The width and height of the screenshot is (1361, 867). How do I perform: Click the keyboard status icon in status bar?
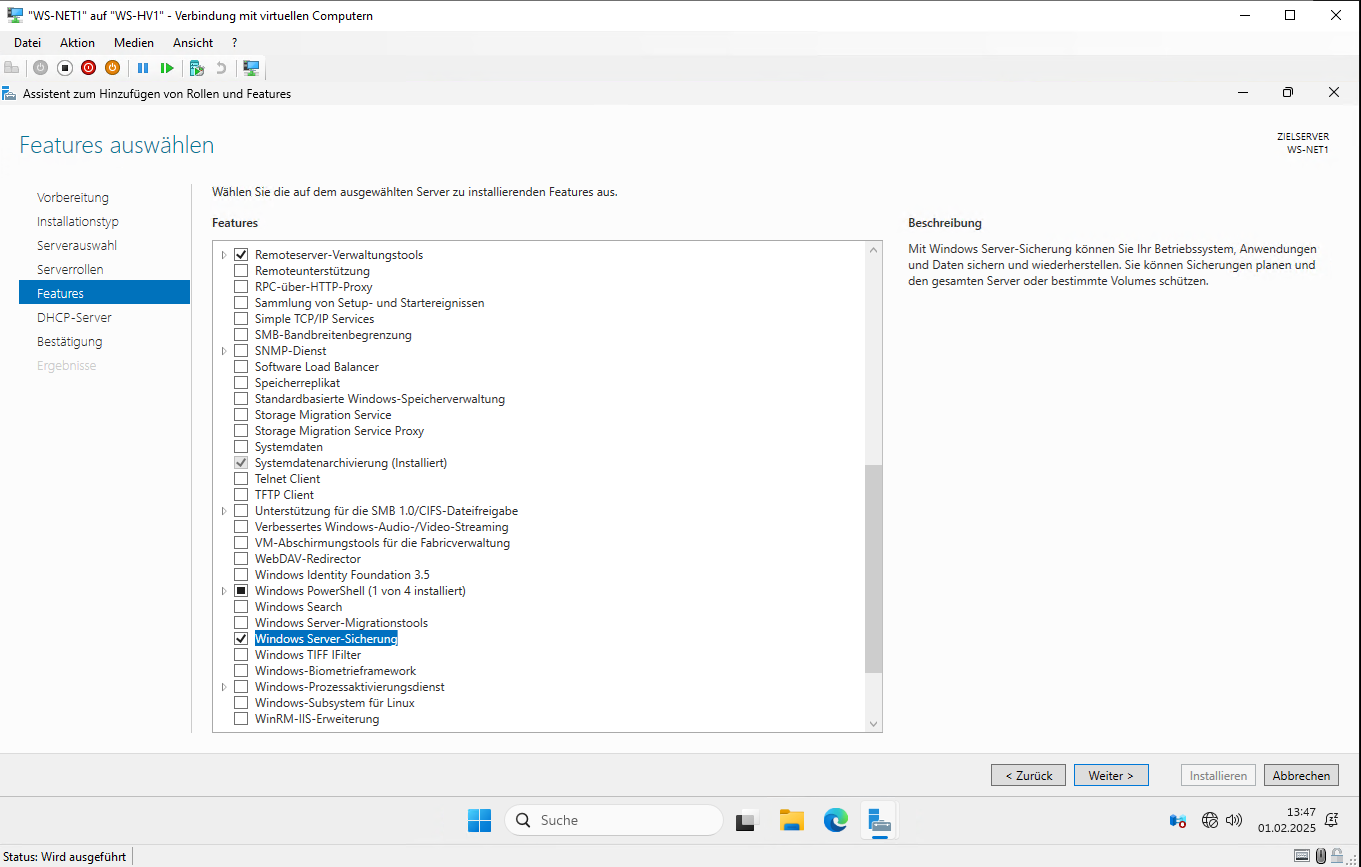pos(1302,855)
